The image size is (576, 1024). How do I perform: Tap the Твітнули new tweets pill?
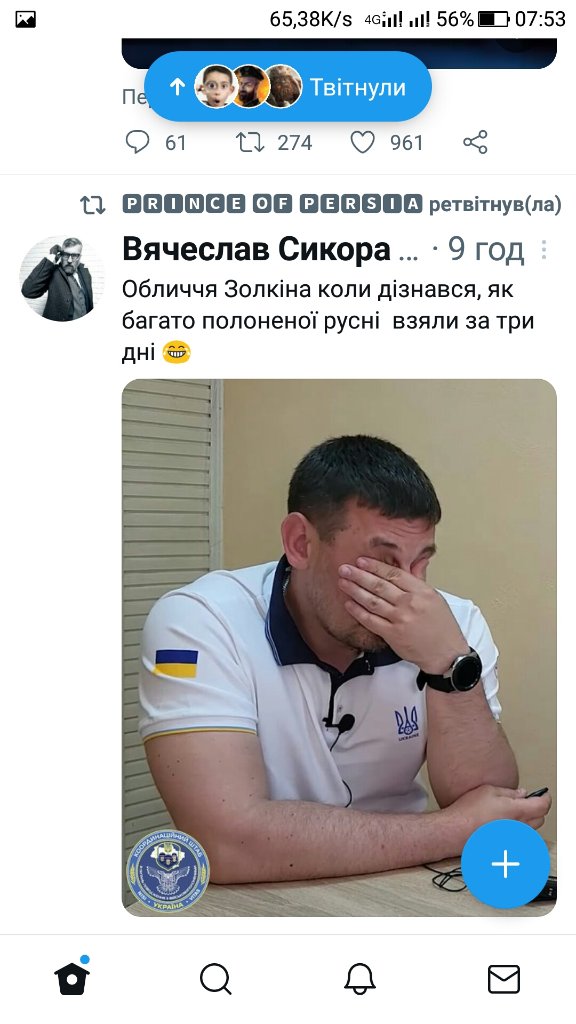click(x=287, y=86)
